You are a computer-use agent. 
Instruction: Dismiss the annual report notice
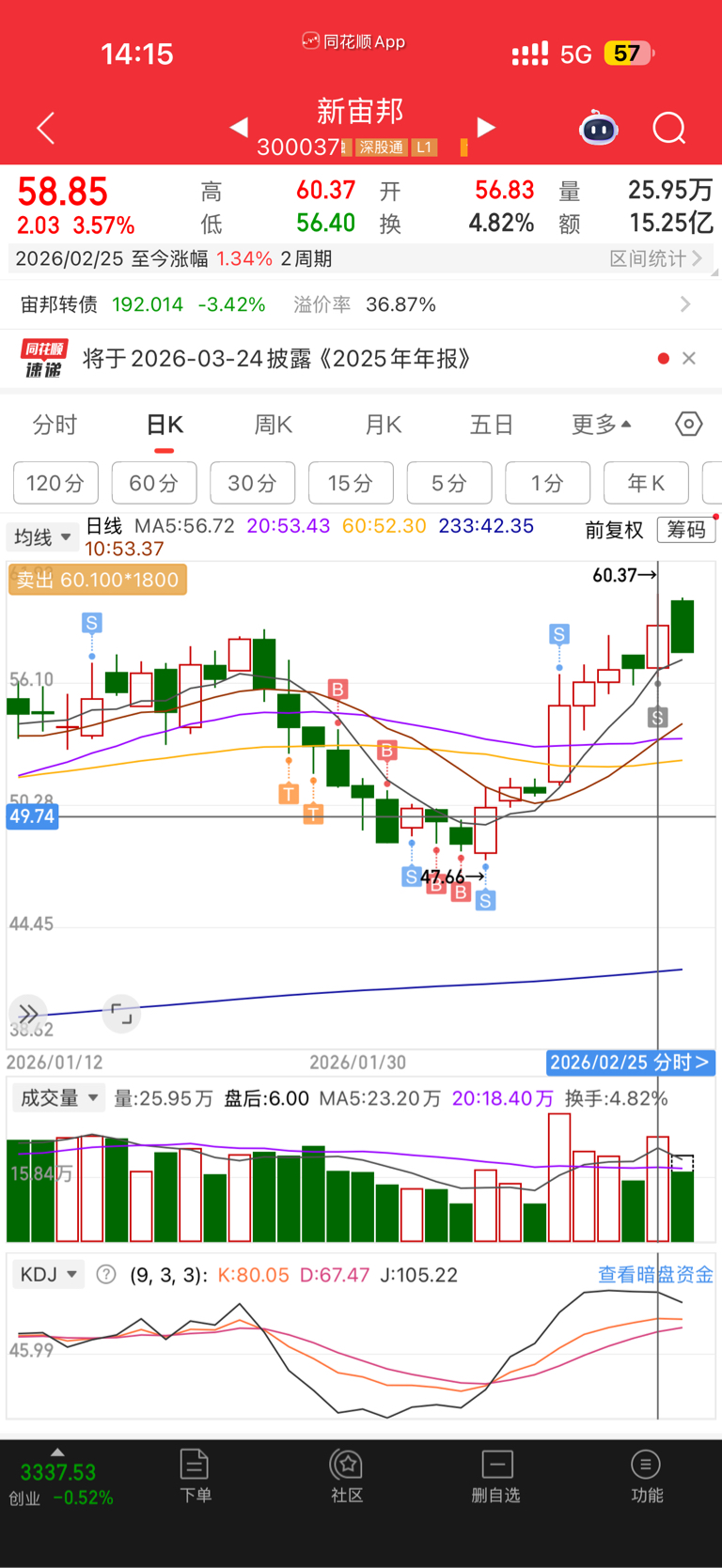tap(689, 358)
